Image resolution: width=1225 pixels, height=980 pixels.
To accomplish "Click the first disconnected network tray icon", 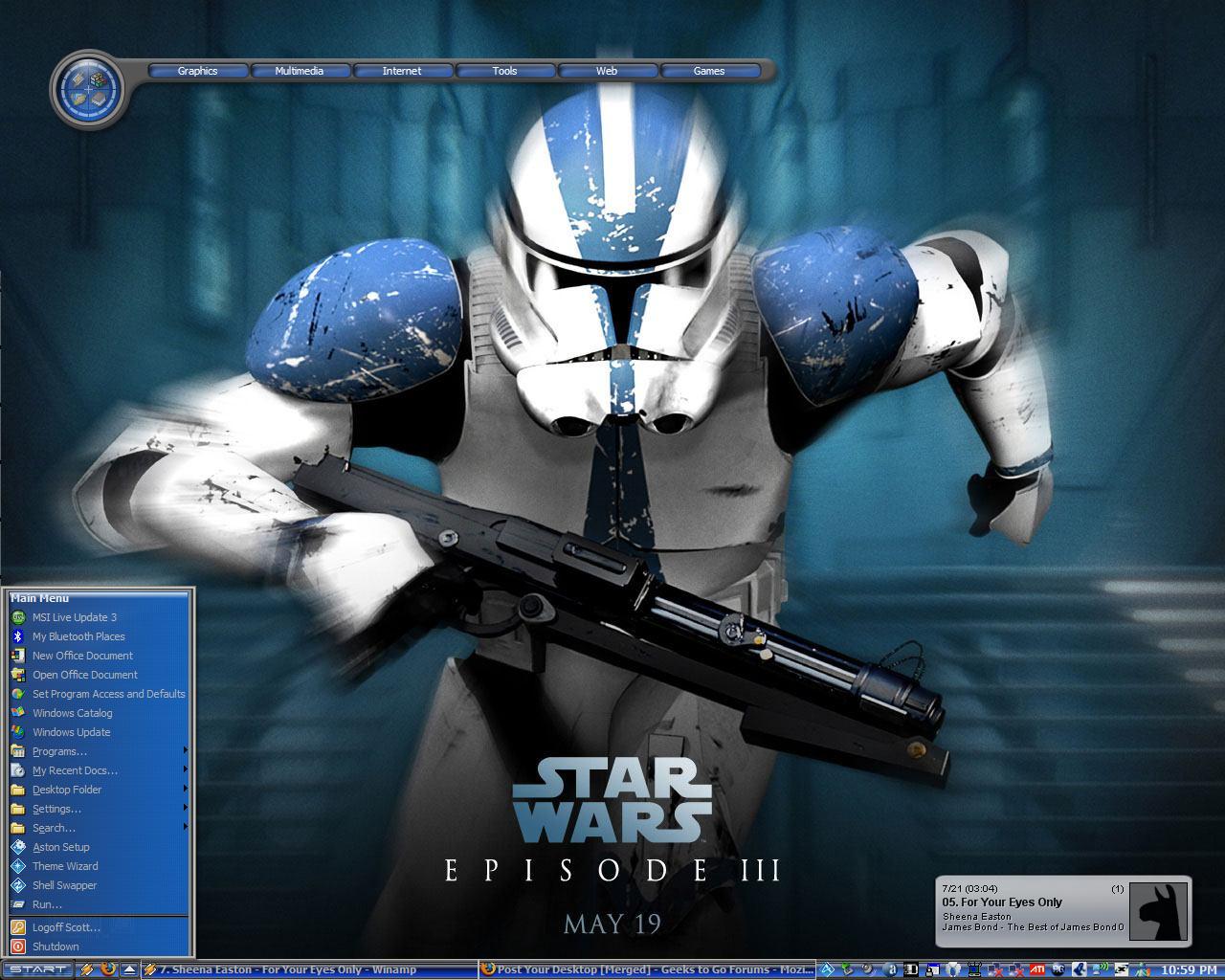I will pyautogui.click(x=995, y=969).
